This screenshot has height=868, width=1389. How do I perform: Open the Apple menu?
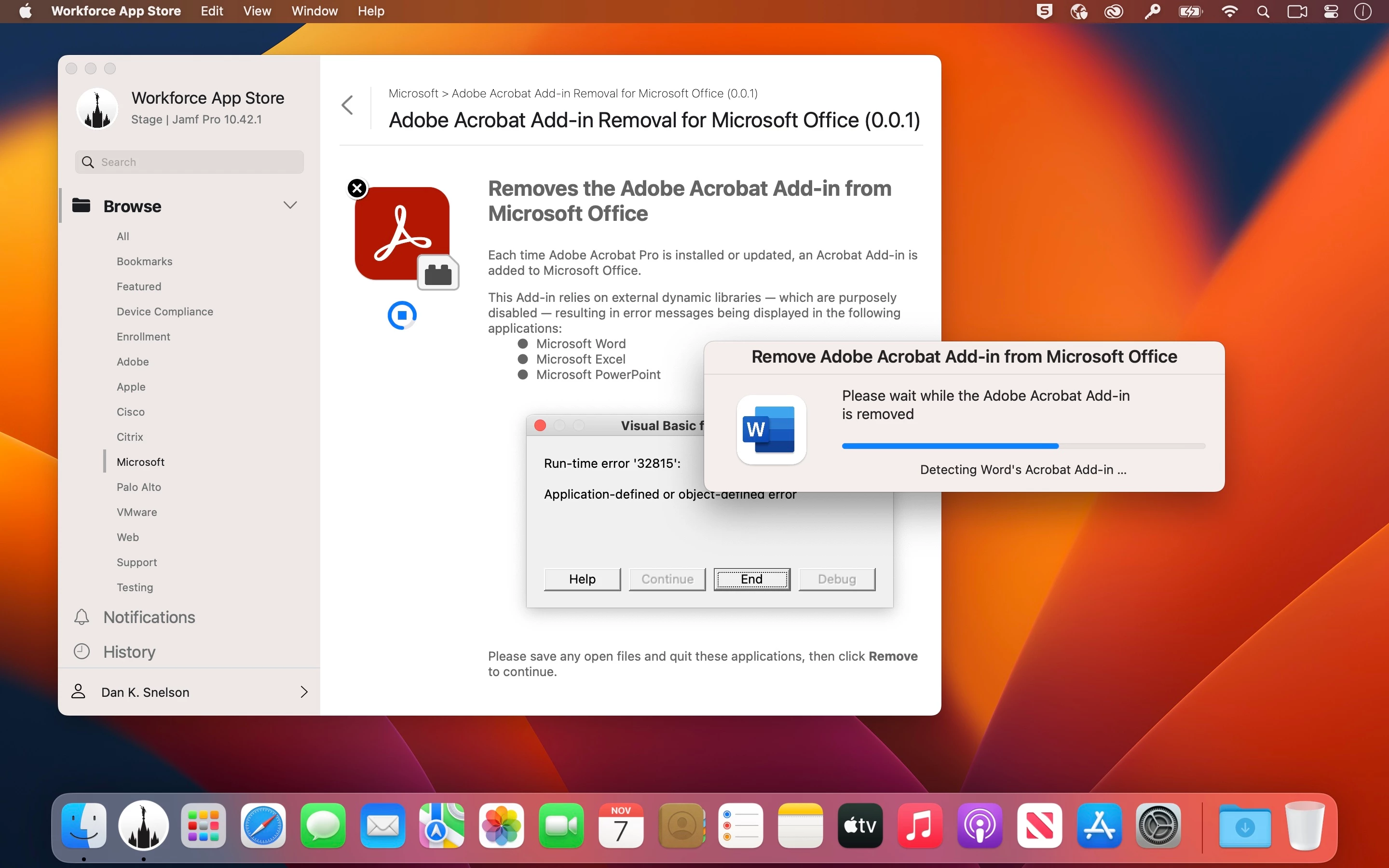point(25,12)
